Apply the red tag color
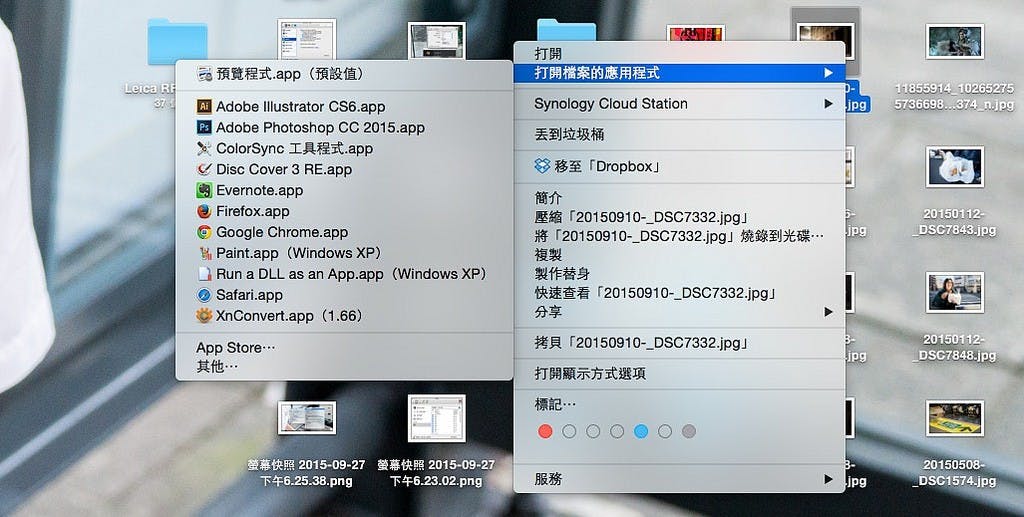1024x517 pixels. 545,431
